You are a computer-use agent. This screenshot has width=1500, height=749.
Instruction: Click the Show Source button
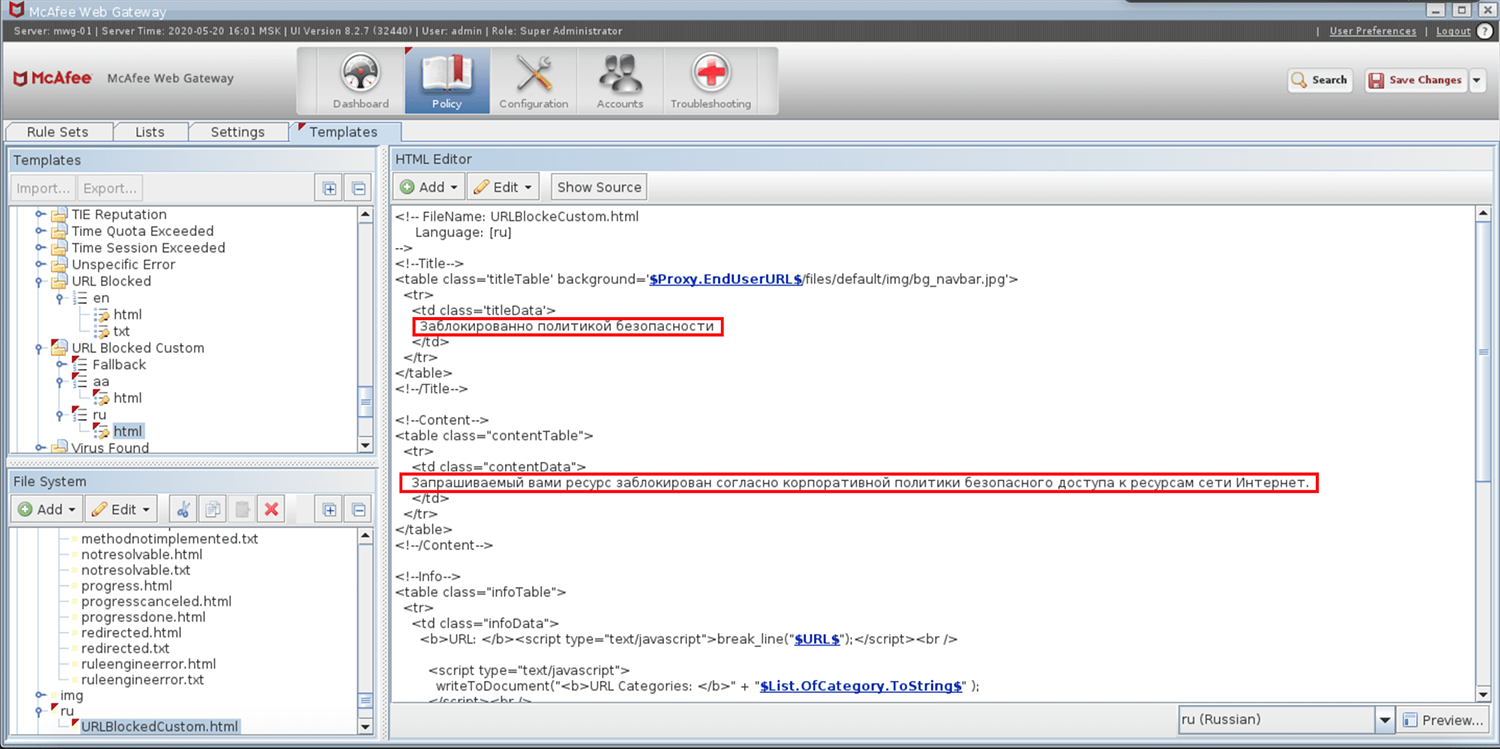click(598, 186)
